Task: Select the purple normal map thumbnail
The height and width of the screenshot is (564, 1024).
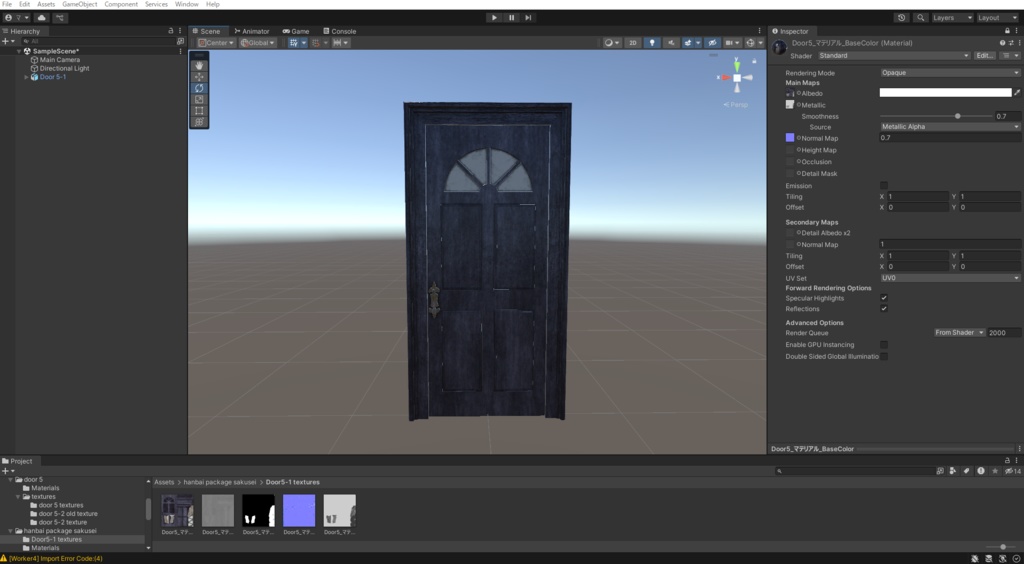Action: [x=298, y=510]
